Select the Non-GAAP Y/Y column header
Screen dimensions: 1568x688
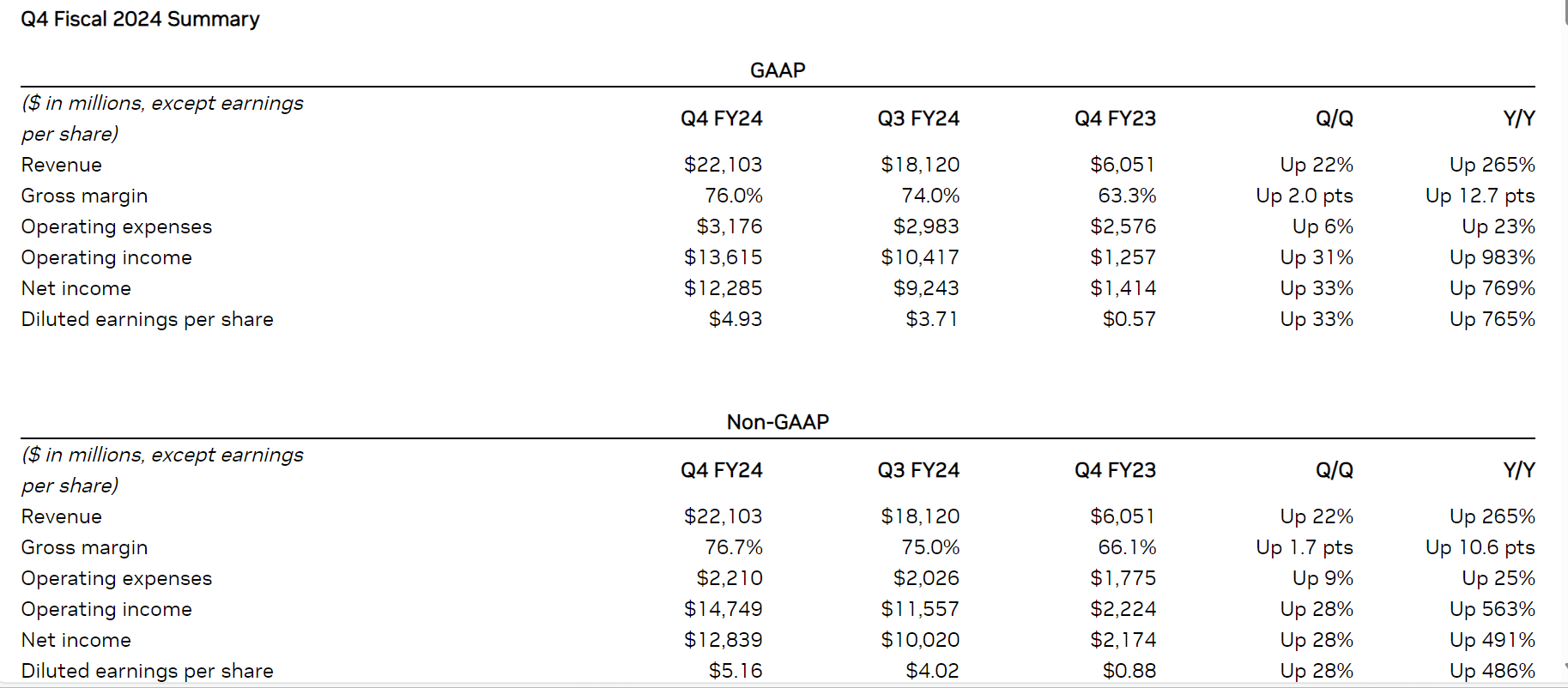click(x=1519, y=470)
